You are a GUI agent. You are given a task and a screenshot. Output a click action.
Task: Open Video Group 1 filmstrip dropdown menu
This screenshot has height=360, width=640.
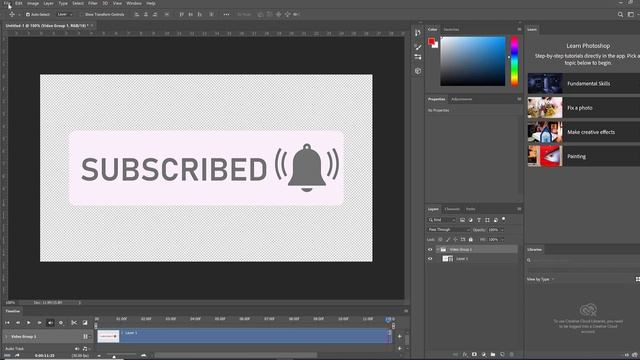86,337
